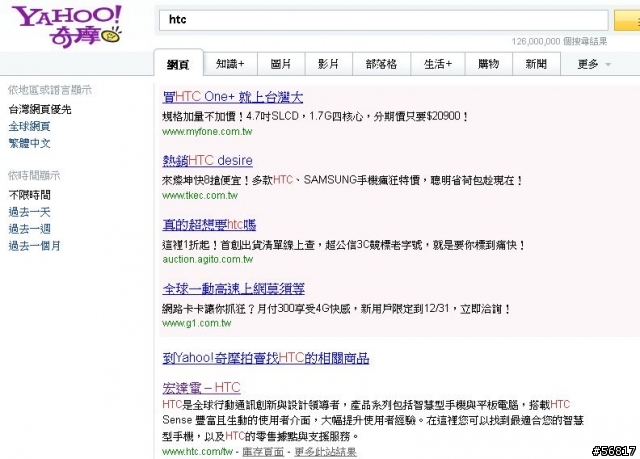Filter results to 過去一個月
Image resolution: width=640 pixels, height=459 pixels.
[x=34, y=246]
